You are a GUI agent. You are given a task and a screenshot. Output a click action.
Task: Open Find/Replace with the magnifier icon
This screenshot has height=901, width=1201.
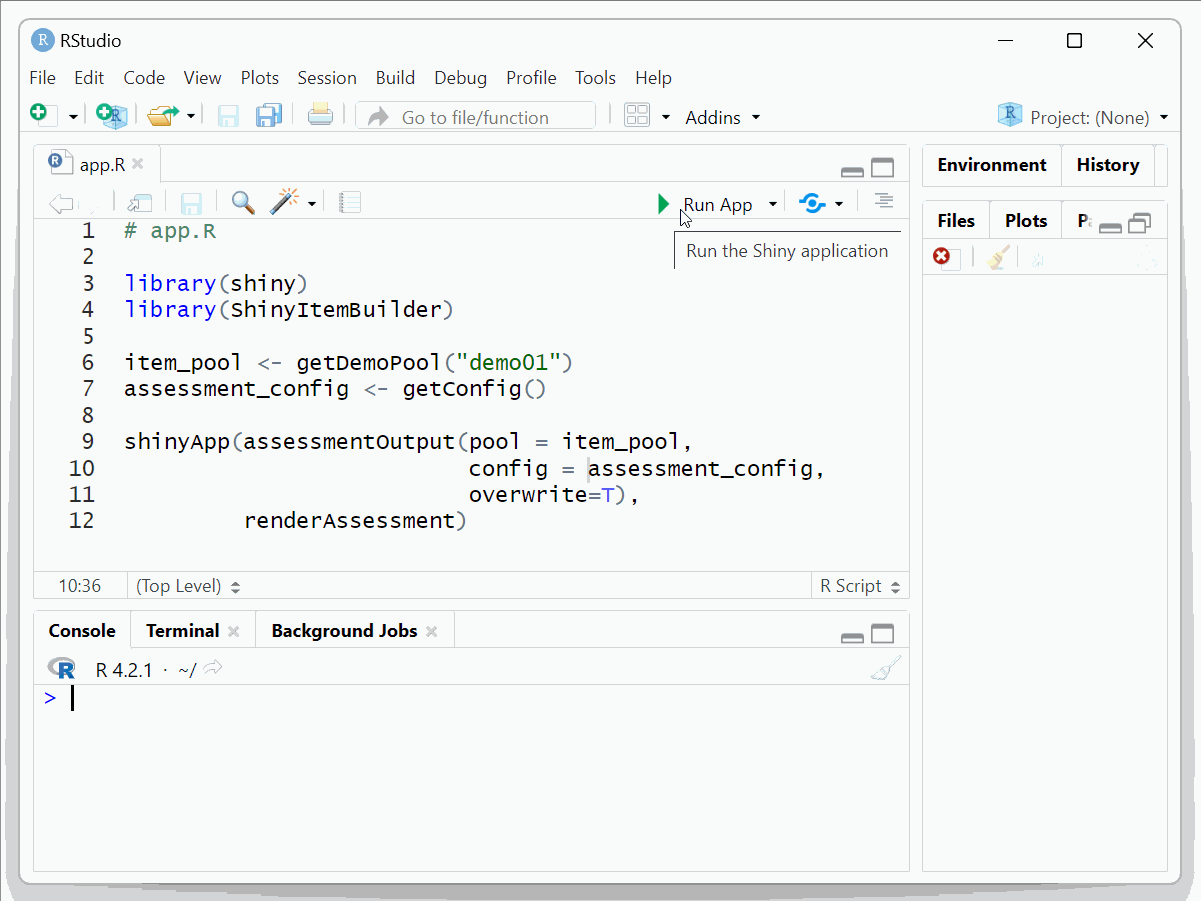pos(243,203)
